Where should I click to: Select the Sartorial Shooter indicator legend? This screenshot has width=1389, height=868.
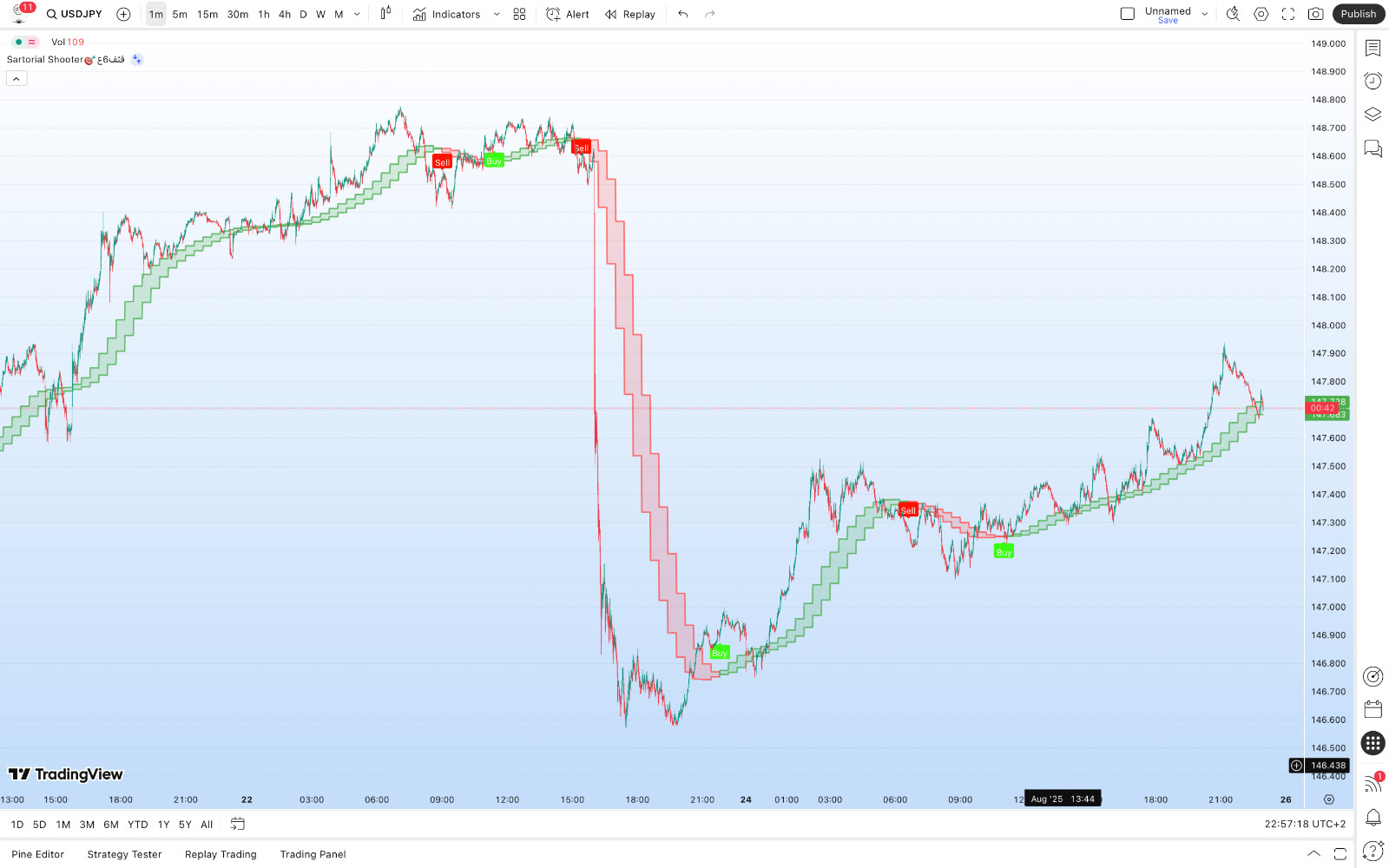click(x=65, y=60)
